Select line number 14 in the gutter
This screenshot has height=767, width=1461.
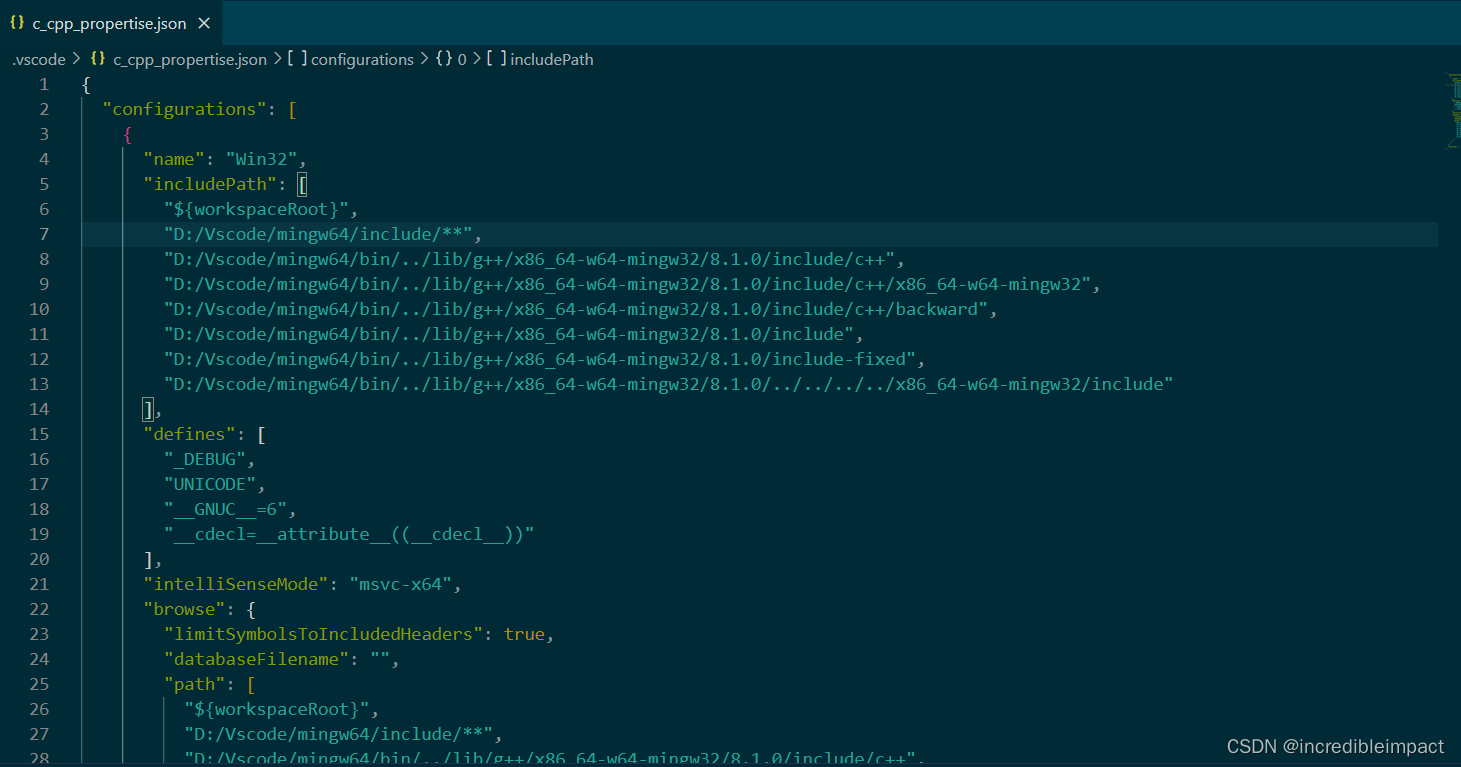39,409
